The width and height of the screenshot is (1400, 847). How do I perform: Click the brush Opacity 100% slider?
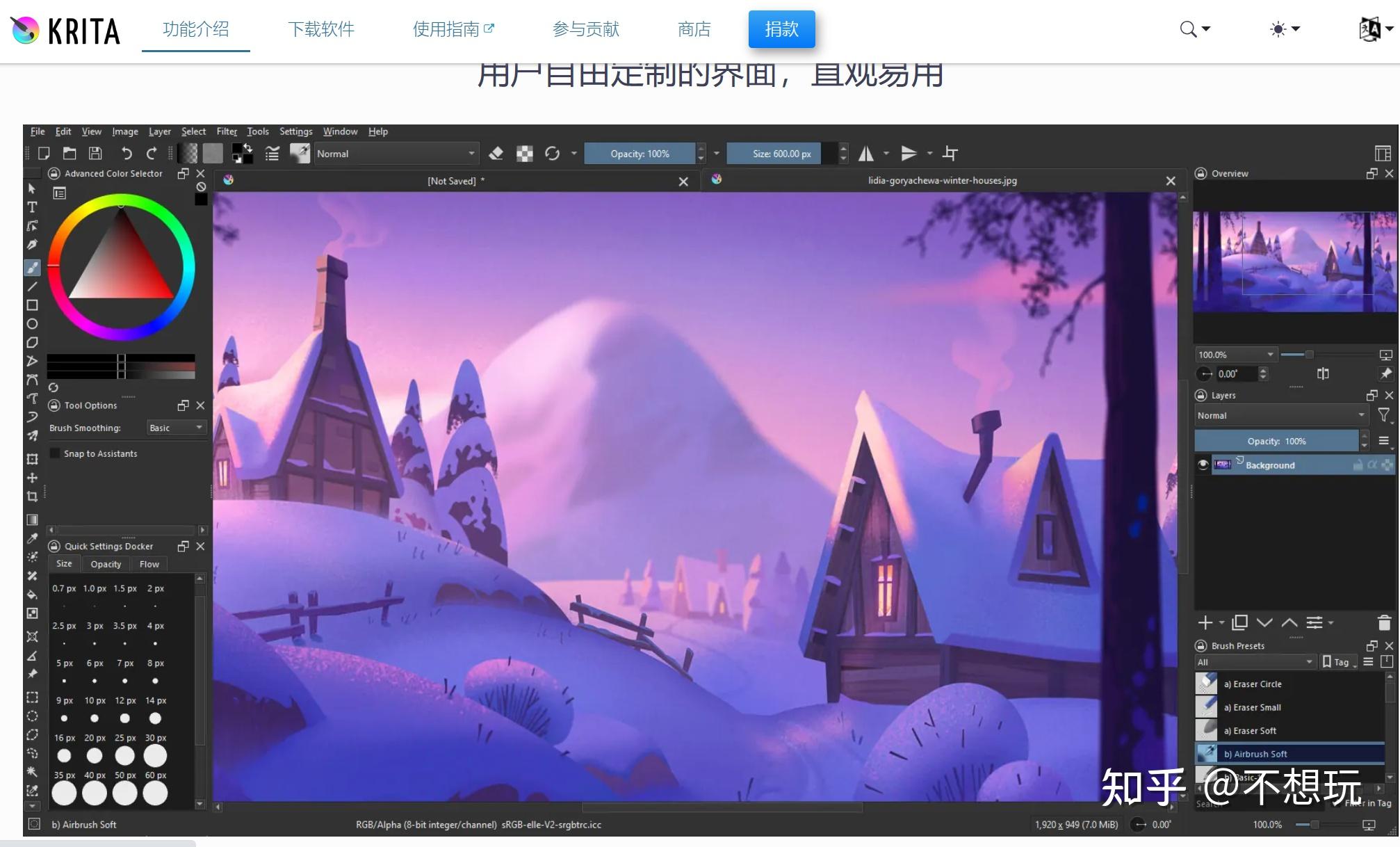tap(640, 154)
